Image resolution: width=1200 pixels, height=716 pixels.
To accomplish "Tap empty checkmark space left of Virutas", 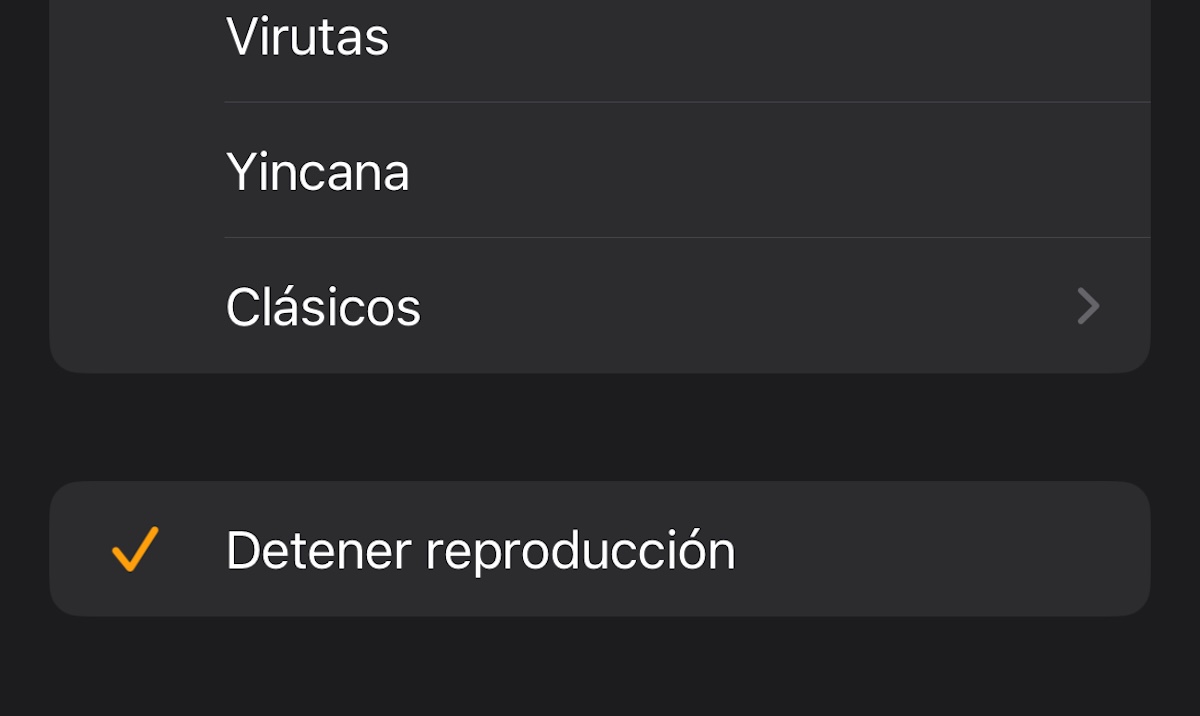I will click(x=135, y=38).
